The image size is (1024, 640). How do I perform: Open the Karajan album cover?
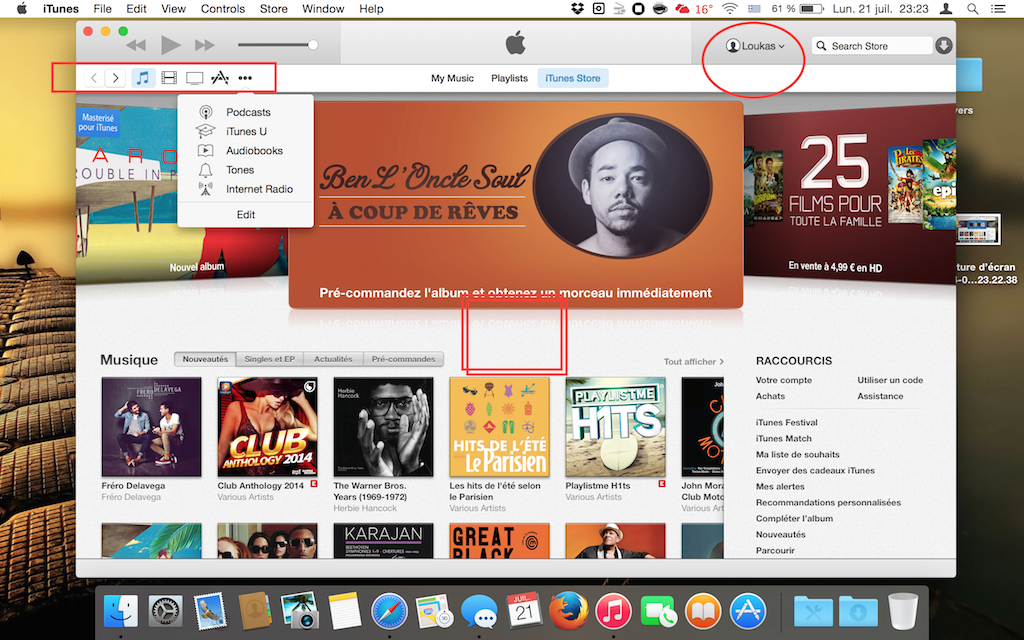pyautogui.click(x=383, y=541)
